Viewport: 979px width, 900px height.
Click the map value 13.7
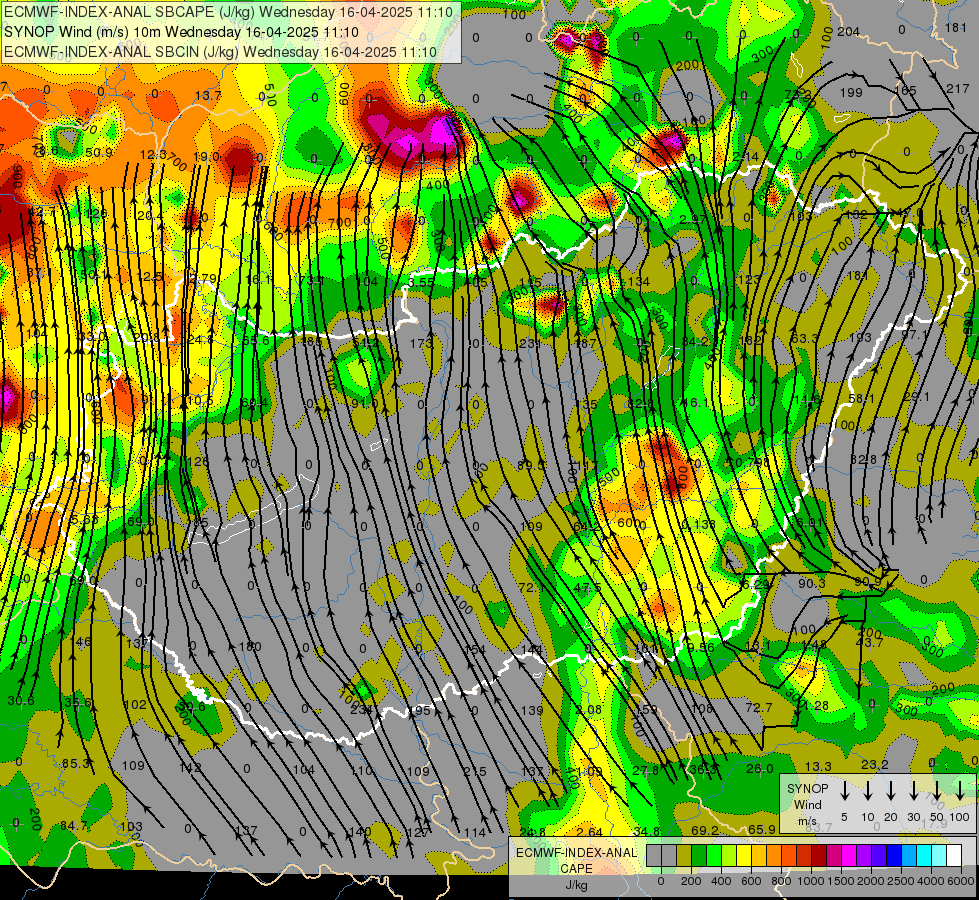208,95
